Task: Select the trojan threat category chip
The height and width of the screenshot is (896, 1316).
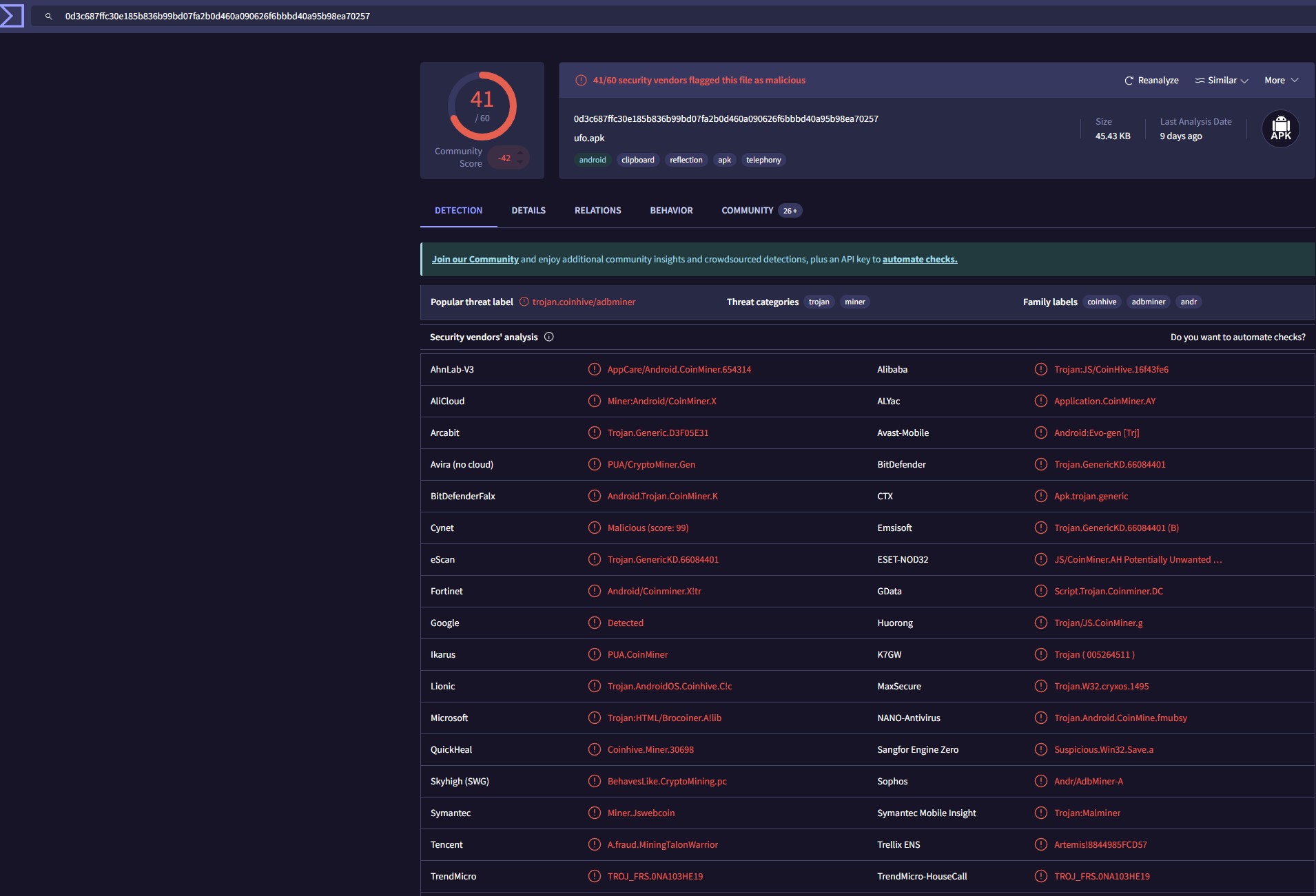Action: (x=819, y=302)
